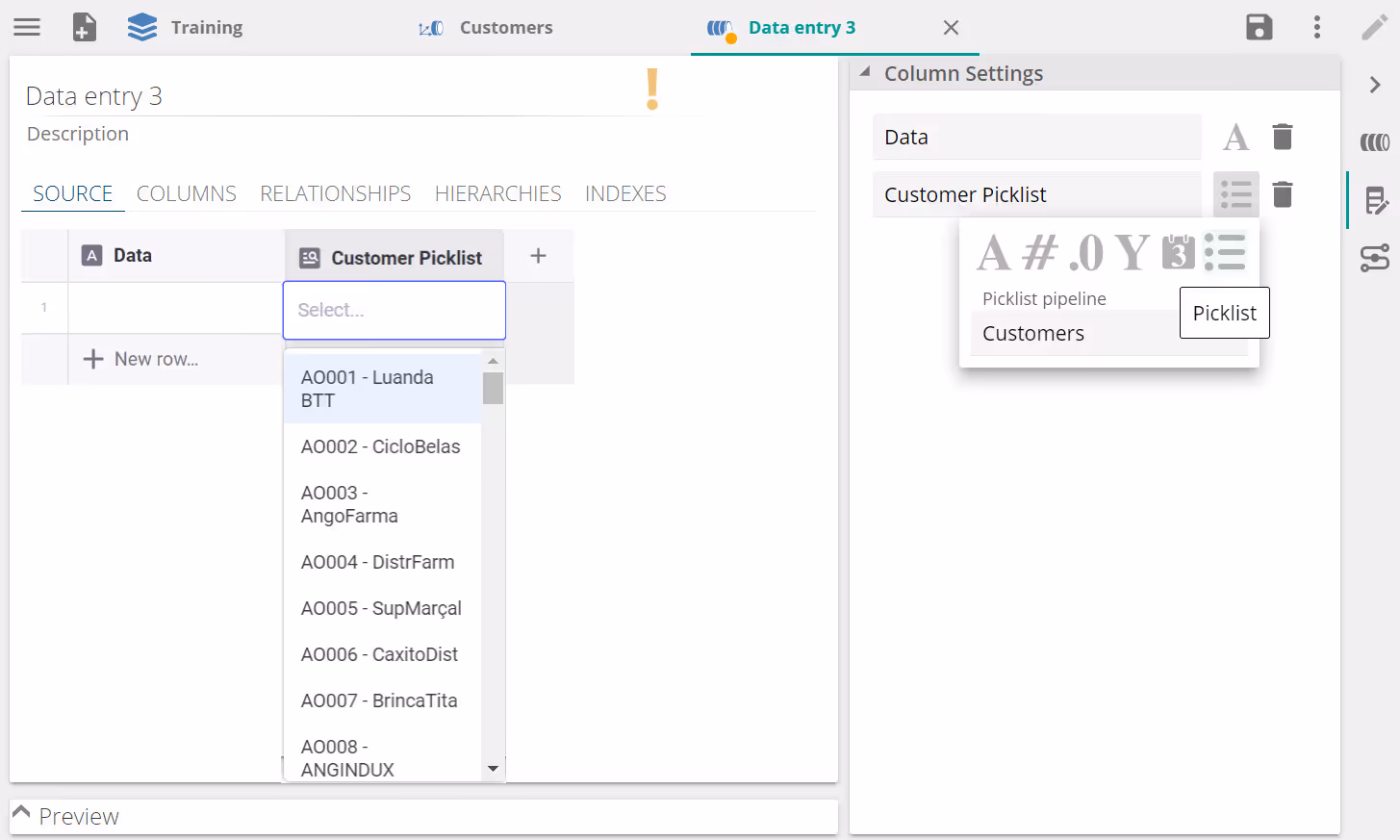Click the new document icon

point(85,27)
